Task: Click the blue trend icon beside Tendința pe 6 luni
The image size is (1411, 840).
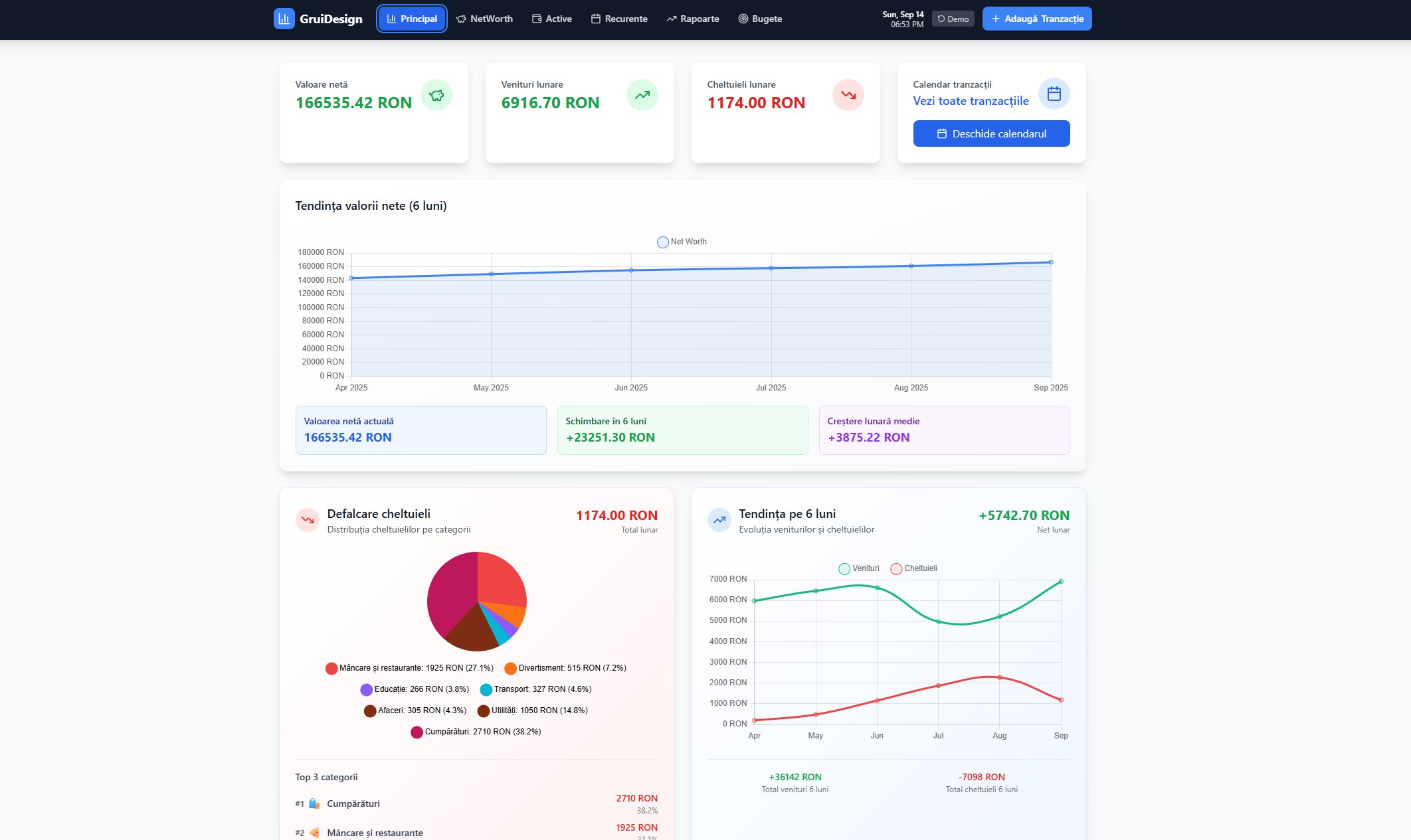Action: [719, 520]
